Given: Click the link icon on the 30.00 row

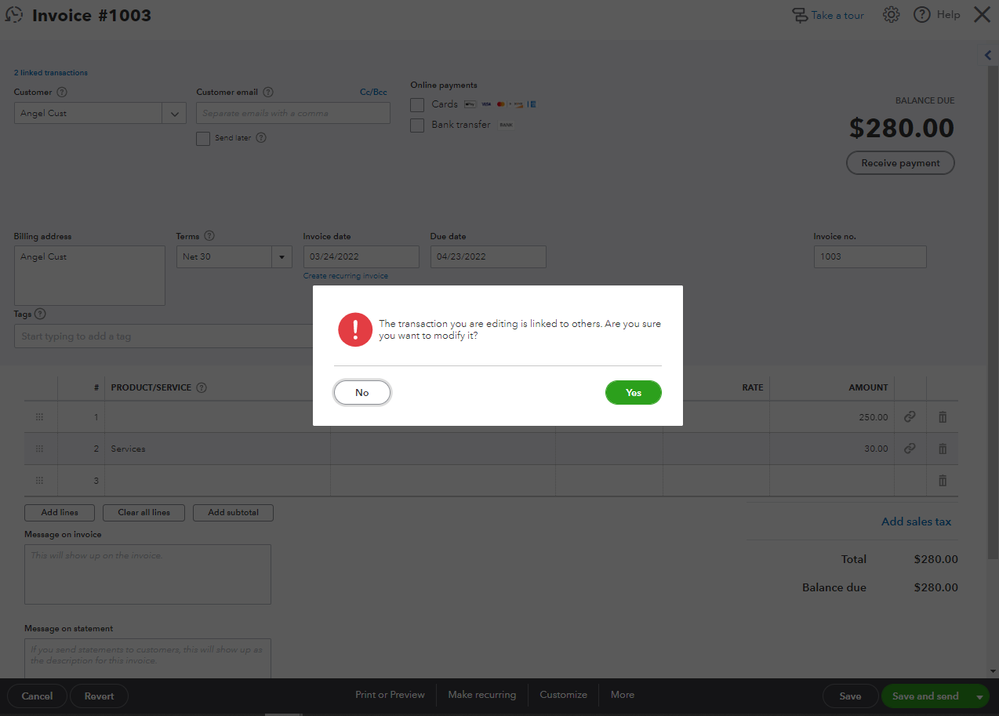Looking at the screenshot, I should 910,448.
